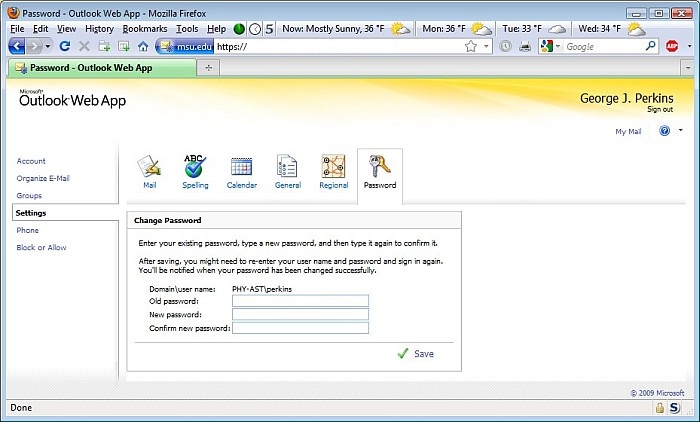Click the padlock security icon in status bar
The width and height of the screenshot is (700, 422).
(659, 407)
